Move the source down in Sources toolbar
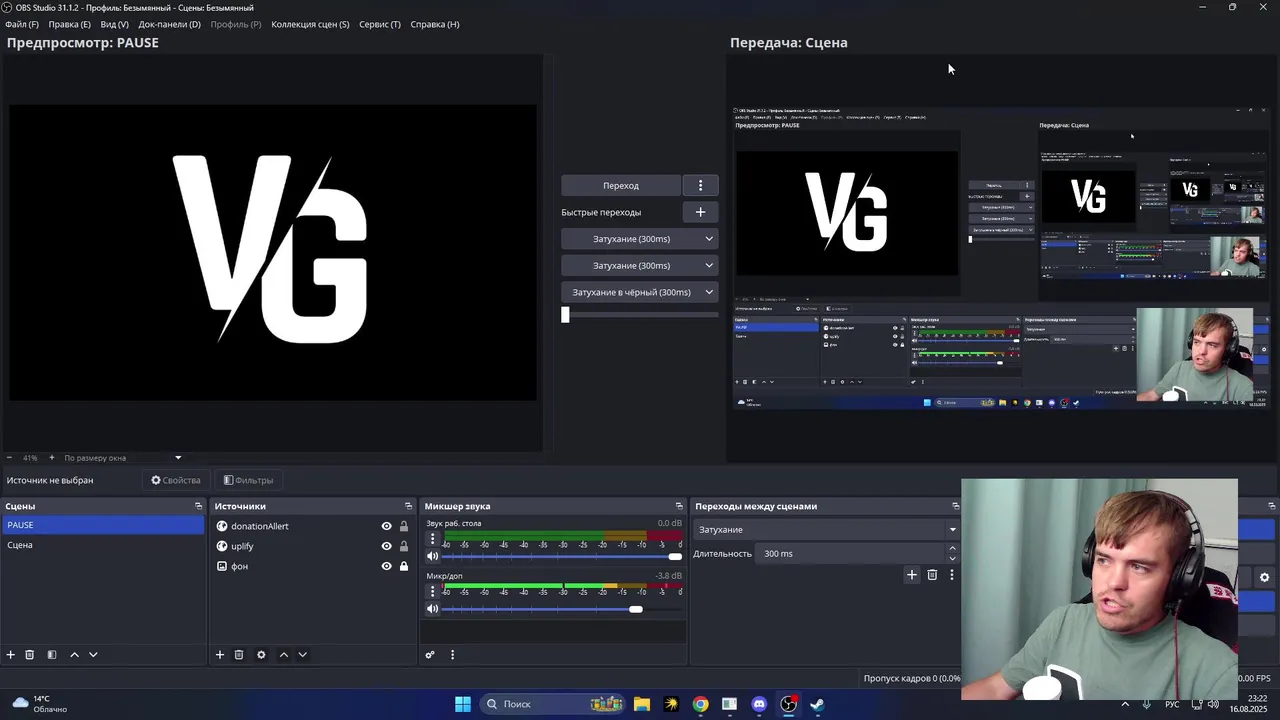1280x720 pixels. click(302, 655)
